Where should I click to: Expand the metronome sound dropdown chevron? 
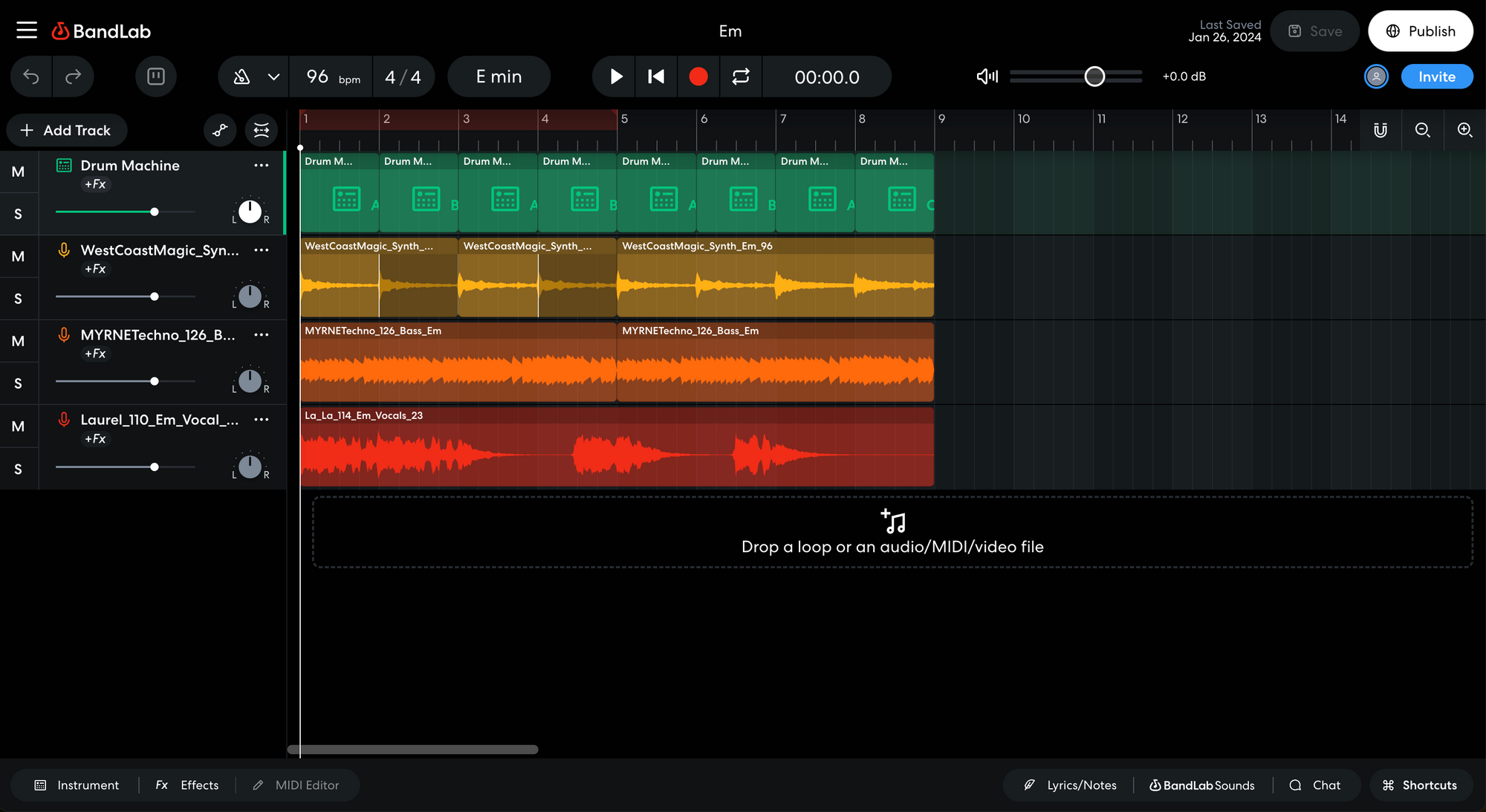pyautogui.click(x=273, y=77)
